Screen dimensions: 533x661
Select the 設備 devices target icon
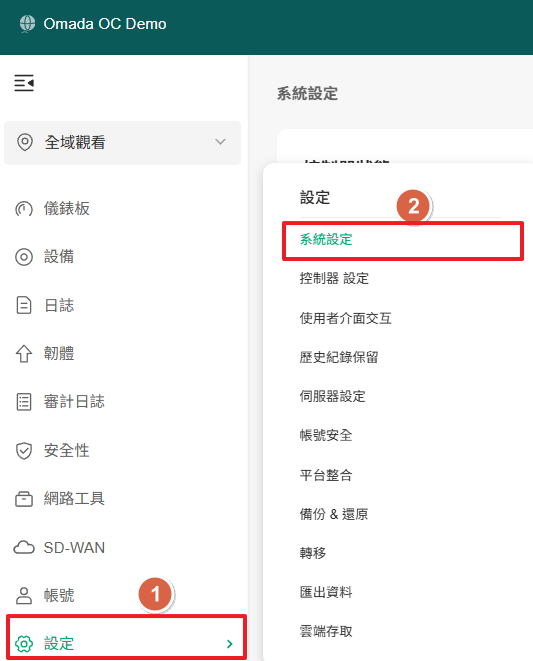(24, 257)
